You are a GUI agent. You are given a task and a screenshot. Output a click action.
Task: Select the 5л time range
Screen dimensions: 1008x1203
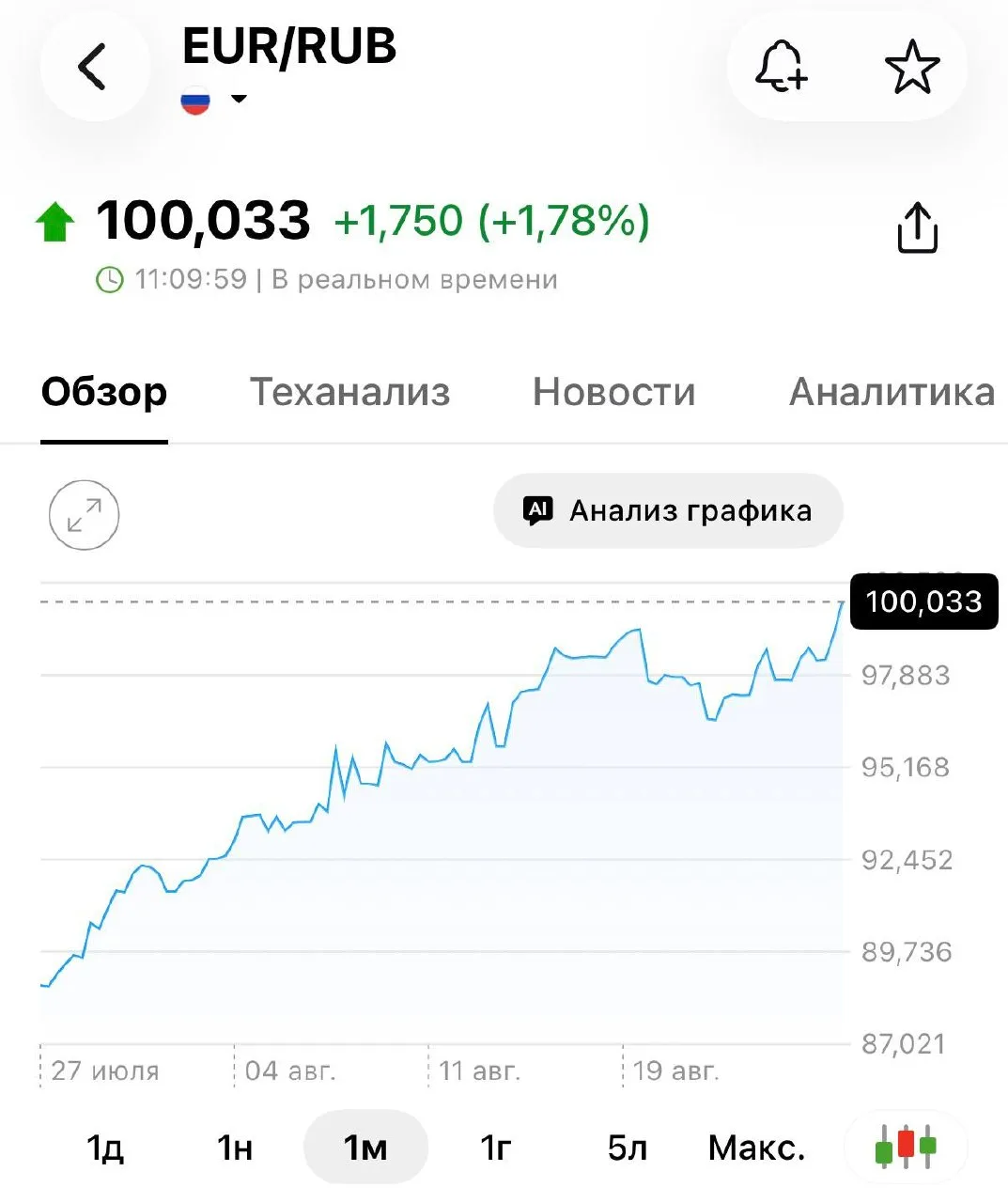point(628,1147)
